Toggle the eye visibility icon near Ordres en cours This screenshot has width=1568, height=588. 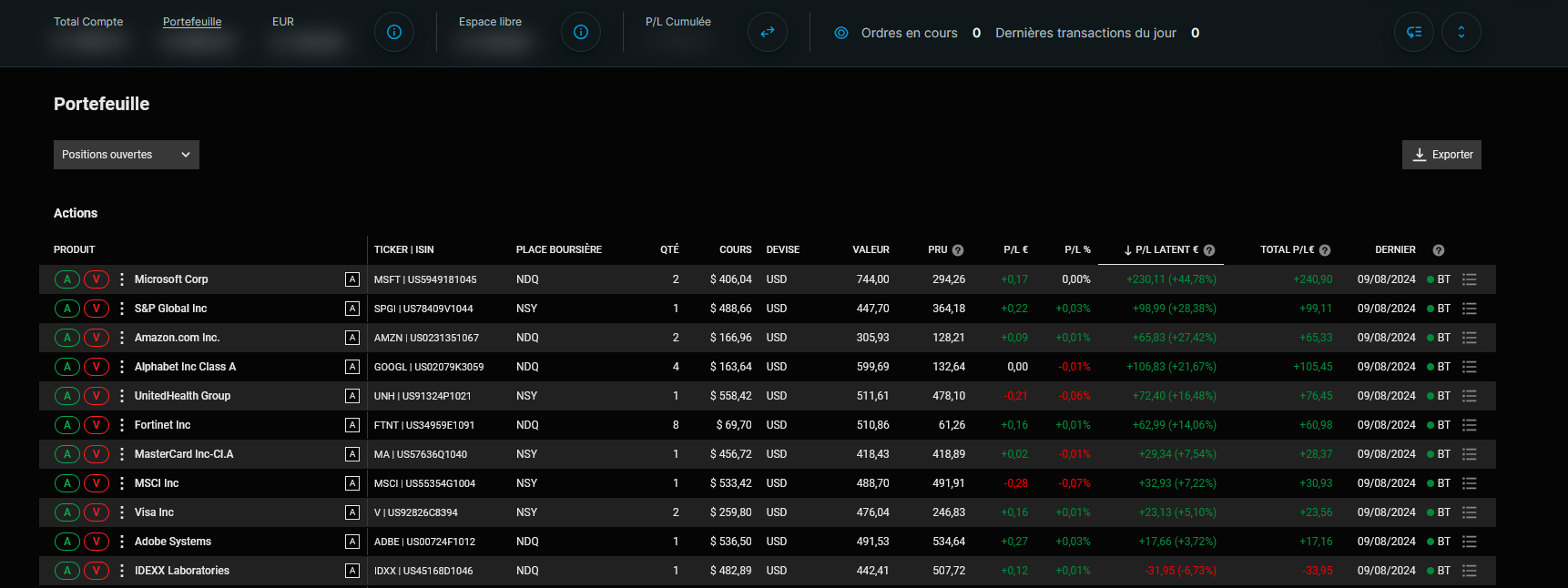point(841,33)
